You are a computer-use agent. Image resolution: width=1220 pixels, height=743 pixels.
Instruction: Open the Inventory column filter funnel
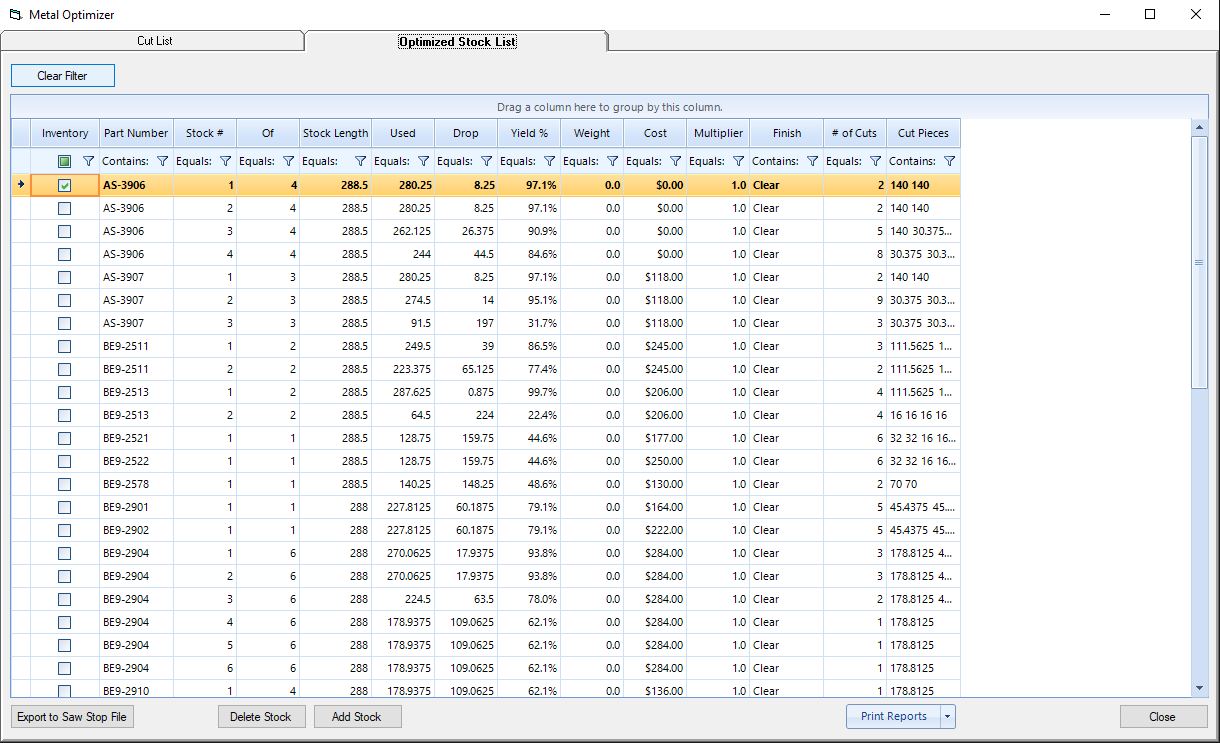point(88,161)
